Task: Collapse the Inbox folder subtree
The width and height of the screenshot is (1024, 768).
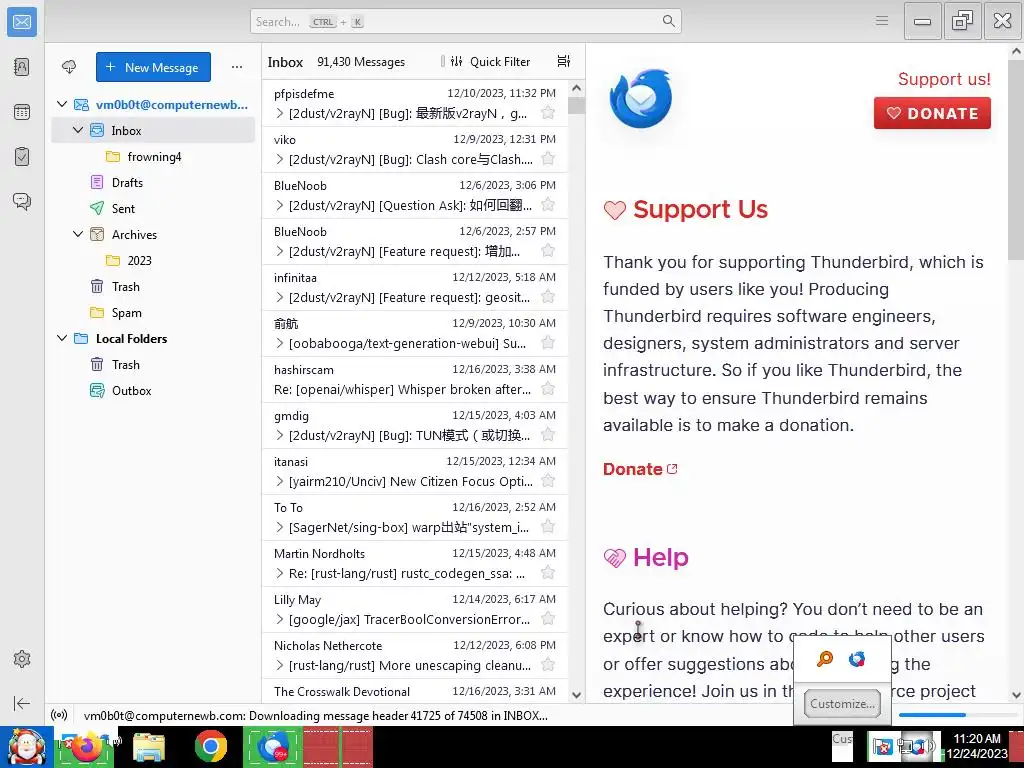Action: (78, 130)
